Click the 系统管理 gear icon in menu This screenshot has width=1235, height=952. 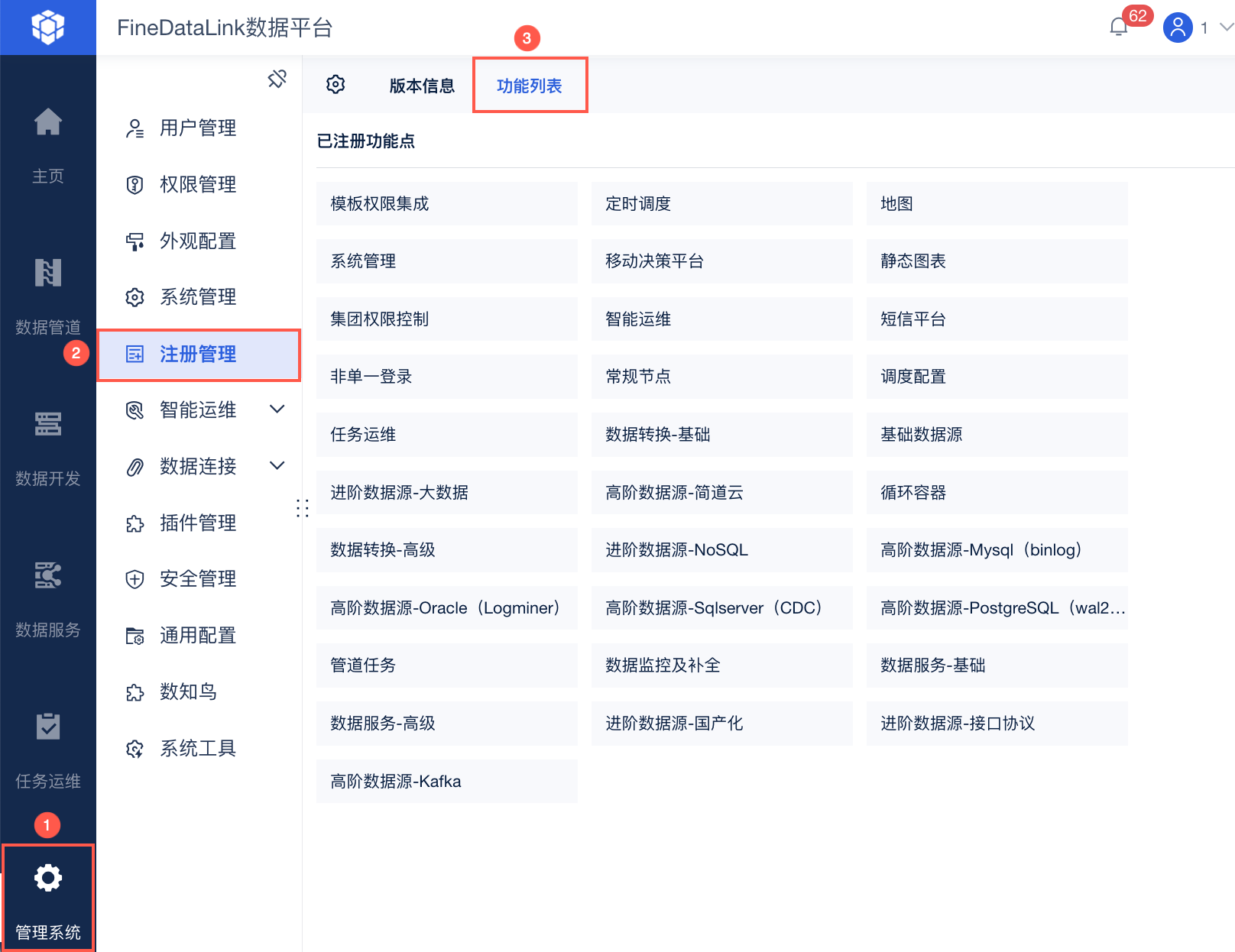point(135,297)
